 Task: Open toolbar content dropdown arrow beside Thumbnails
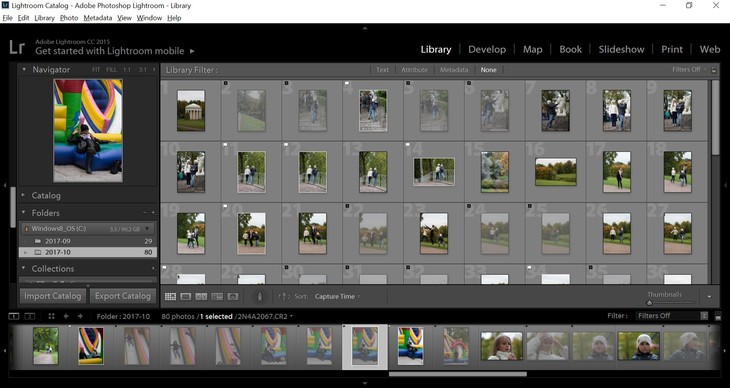(x=709, y=297)
